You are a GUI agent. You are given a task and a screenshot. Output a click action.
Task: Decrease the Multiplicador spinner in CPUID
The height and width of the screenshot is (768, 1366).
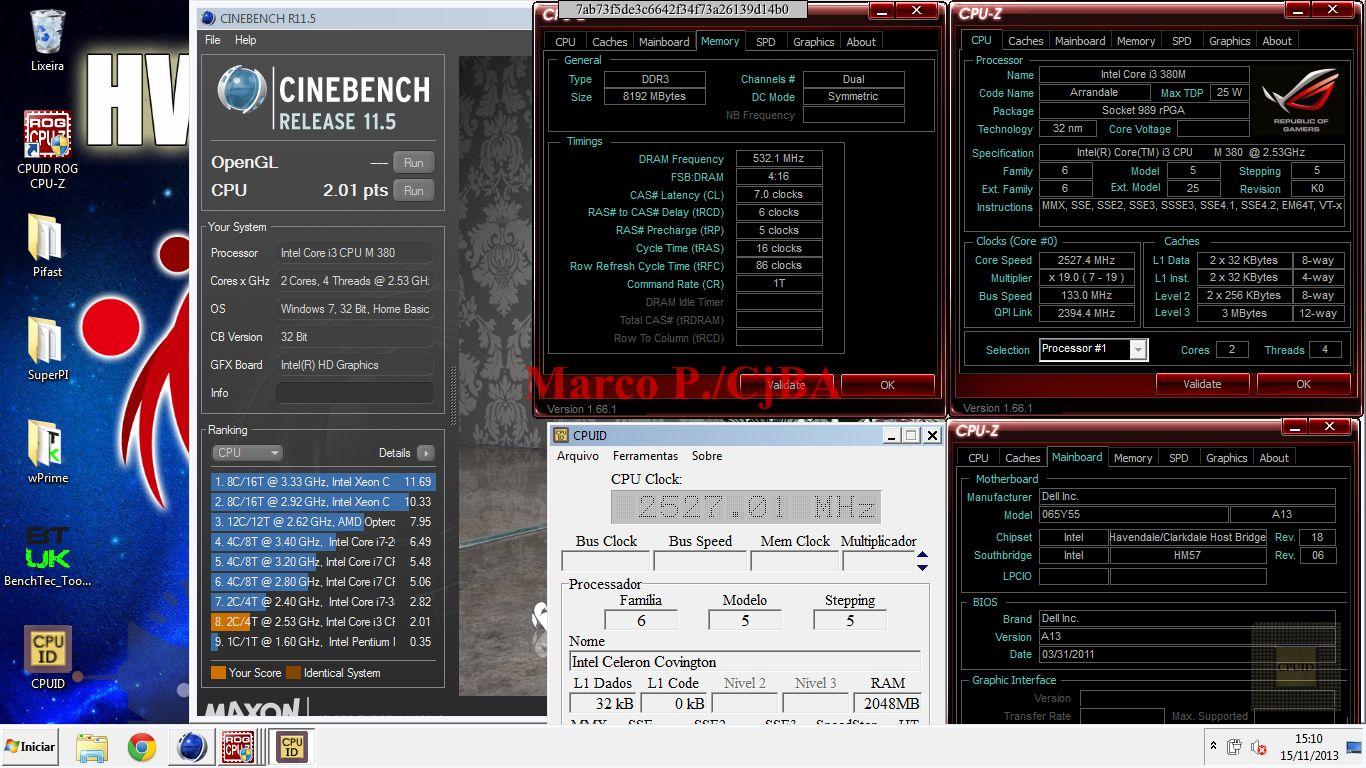[x=922, y=567]
